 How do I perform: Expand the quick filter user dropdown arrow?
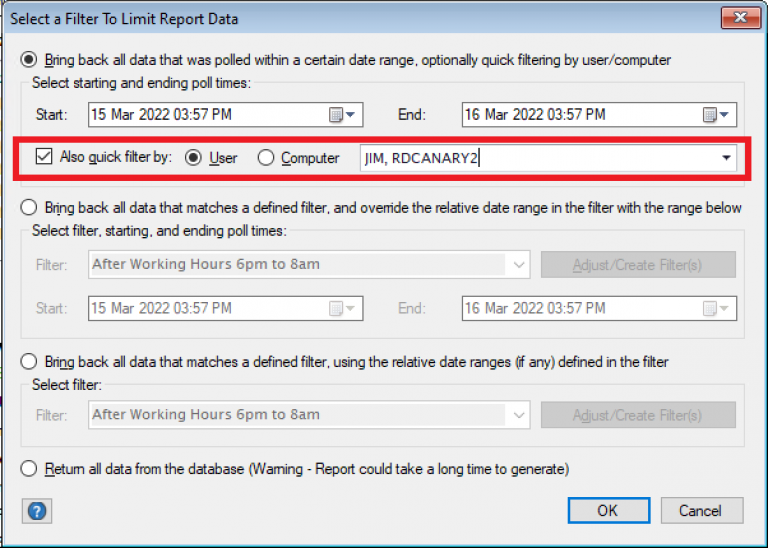[726, 158]
